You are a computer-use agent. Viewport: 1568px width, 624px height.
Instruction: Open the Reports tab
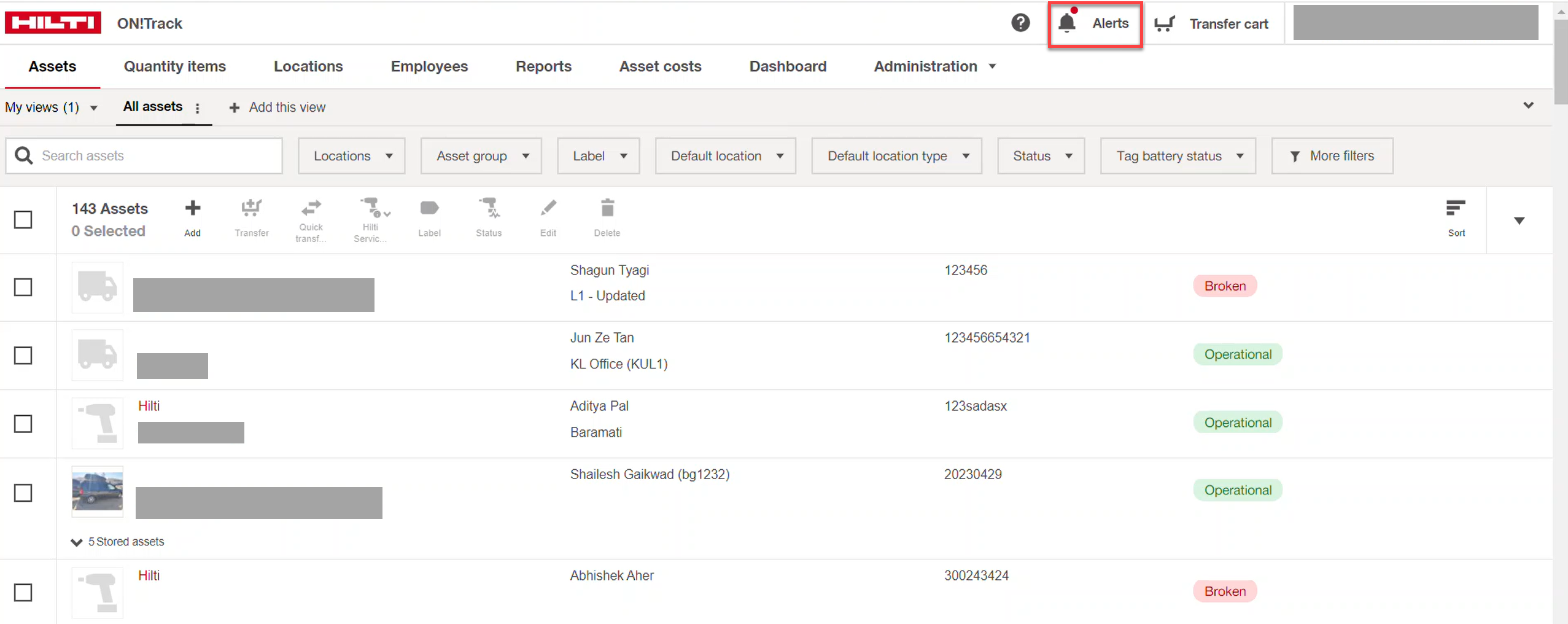pos(543,66)
